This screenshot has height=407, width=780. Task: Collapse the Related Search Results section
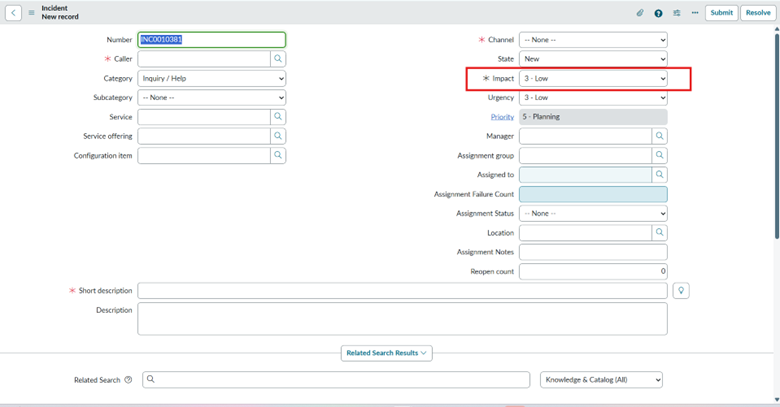pos(387,353)
